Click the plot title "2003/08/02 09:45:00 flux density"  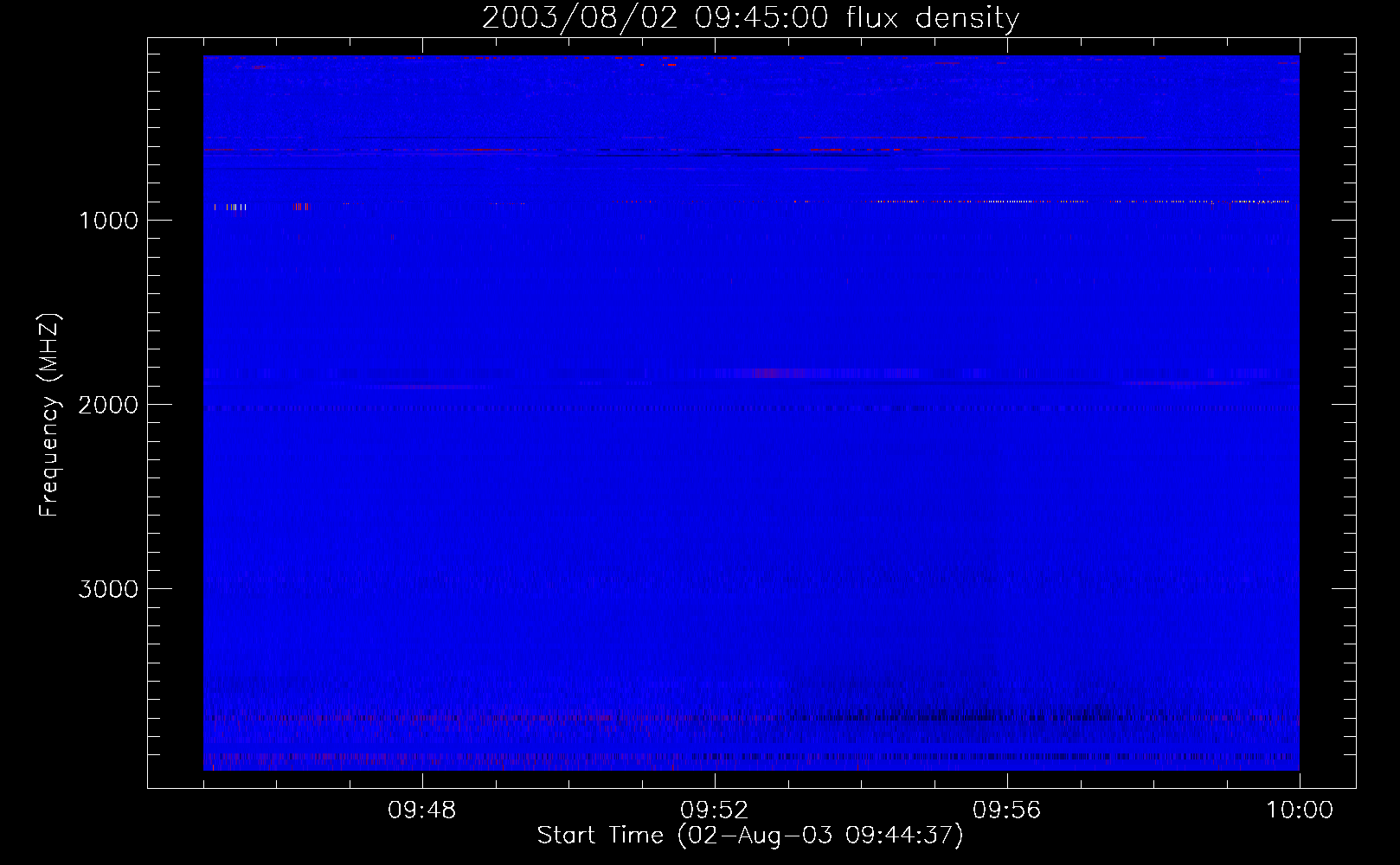click(750, 18)
